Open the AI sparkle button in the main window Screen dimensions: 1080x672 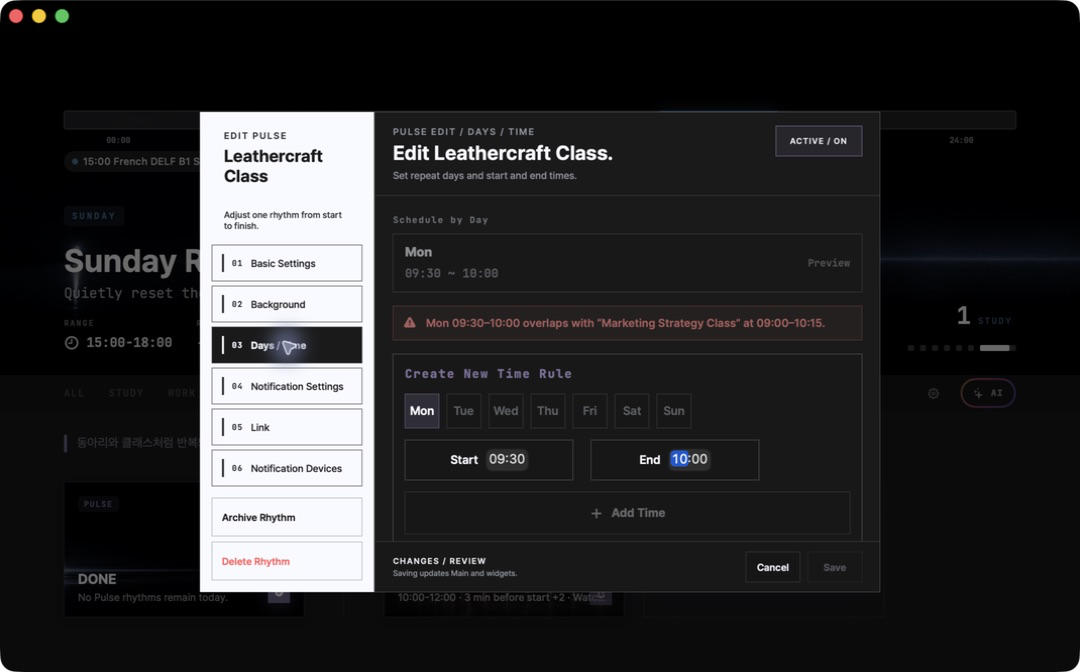pos(988,393)
